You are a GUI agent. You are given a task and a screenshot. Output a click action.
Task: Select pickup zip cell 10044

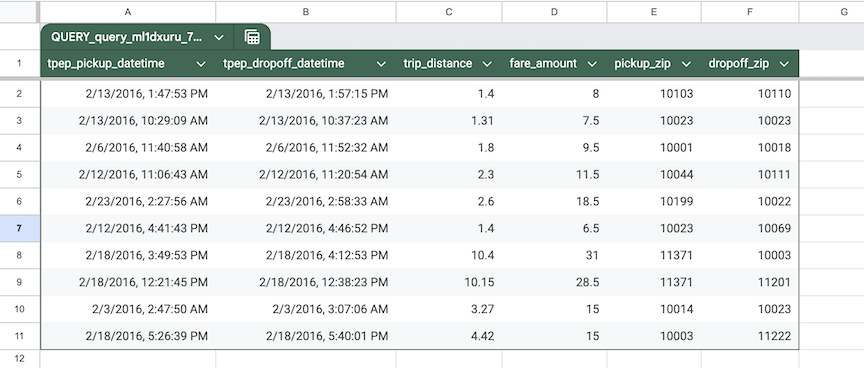(x=654, y=175)
